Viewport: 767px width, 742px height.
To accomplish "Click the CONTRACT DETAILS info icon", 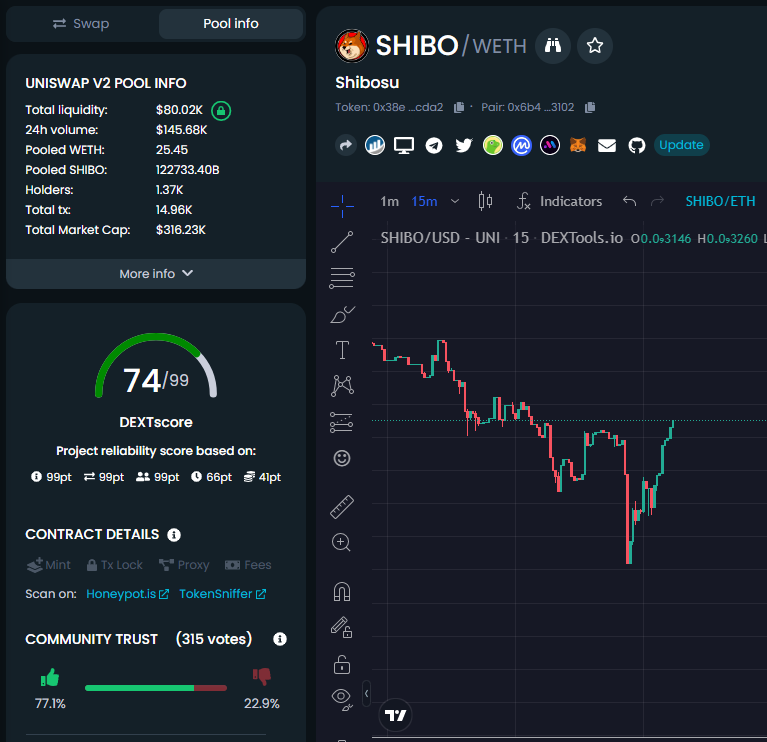I will (x=174, y=535).
